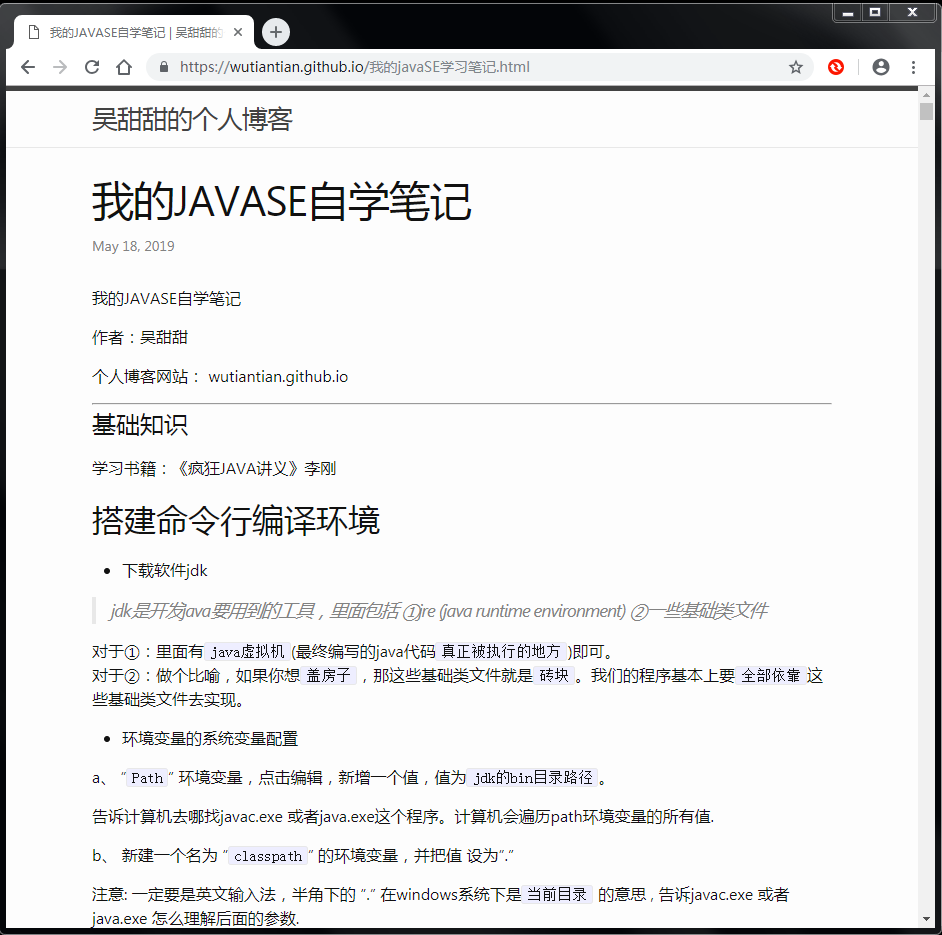This screenshot has width=942, height=935.
Task: View site security lock information
Action: click(163, 67)
